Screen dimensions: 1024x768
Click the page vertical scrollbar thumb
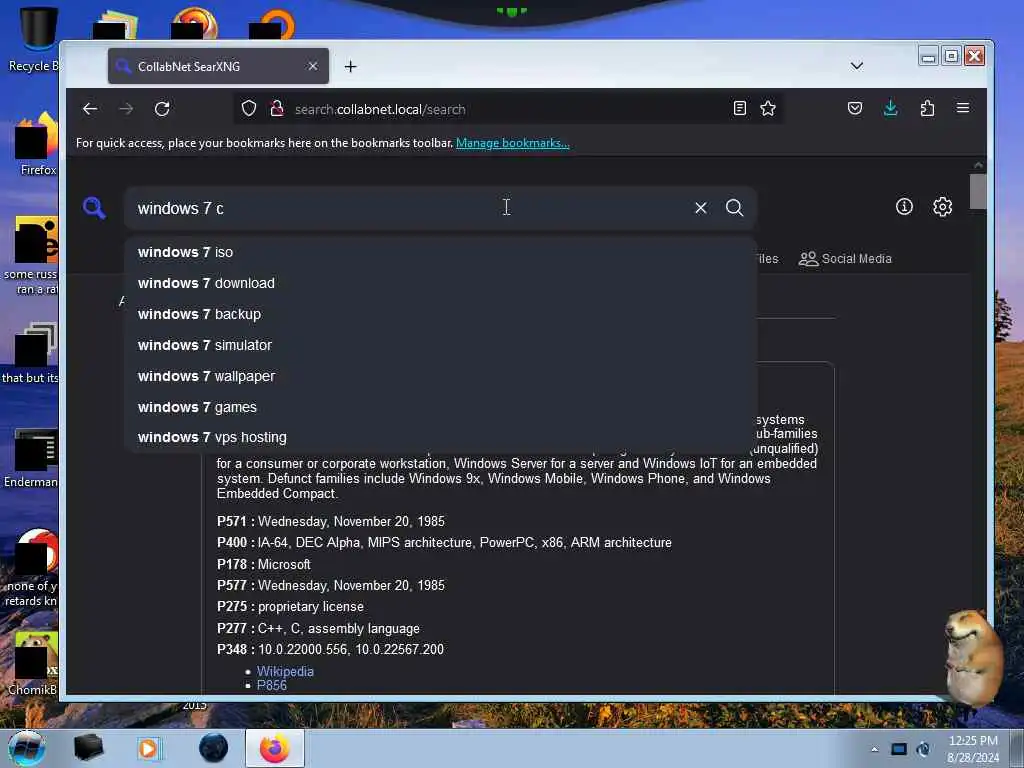(978, 191)
